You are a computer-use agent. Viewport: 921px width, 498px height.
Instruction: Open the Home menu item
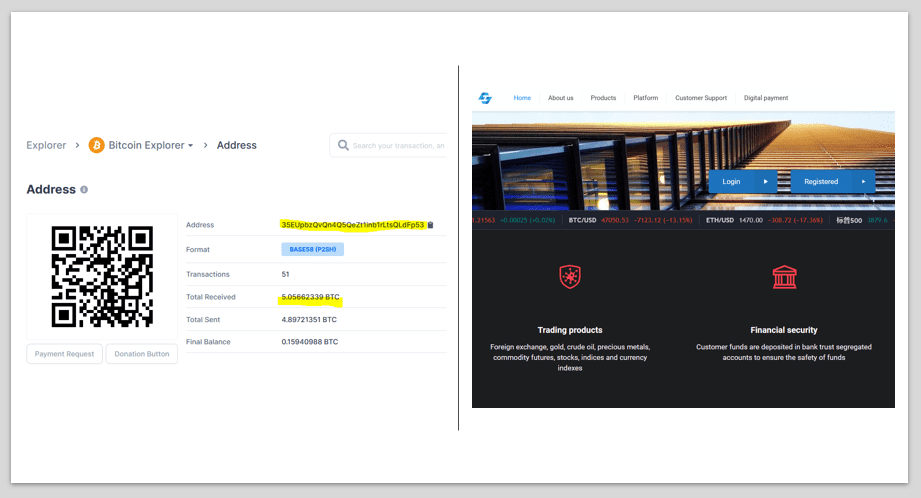tap(522, 98)
